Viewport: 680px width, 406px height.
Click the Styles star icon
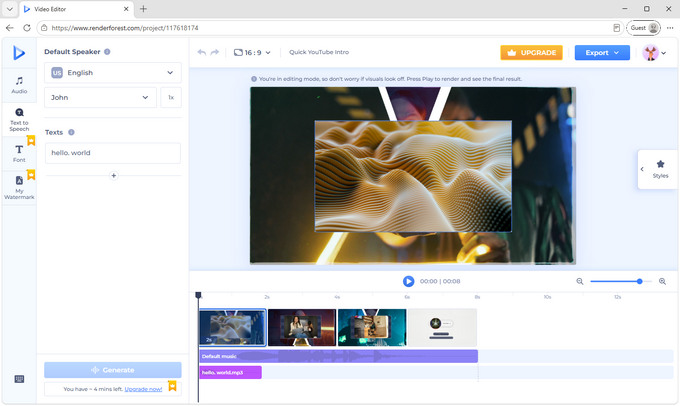pos(660,164)
